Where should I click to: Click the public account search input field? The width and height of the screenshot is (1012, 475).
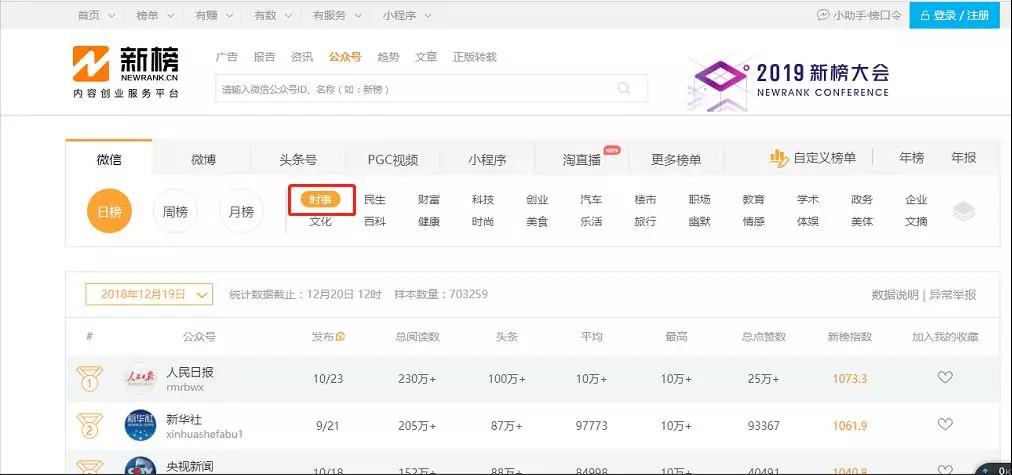(431, 88)
